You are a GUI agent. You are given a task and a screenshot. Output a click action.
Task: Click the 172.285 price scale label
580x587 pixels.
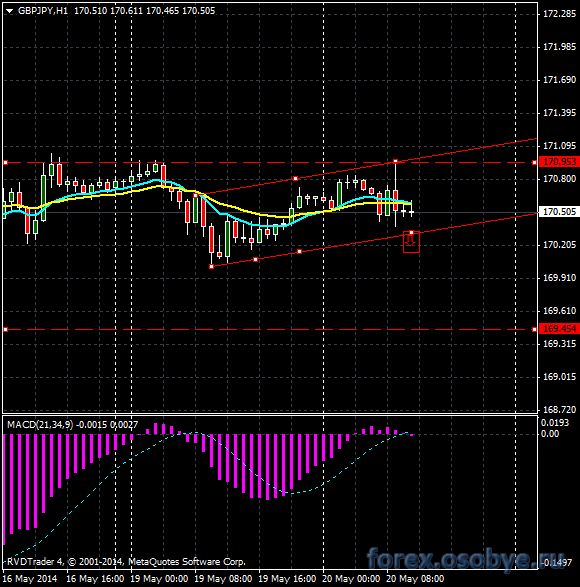(x=559, y=14)
